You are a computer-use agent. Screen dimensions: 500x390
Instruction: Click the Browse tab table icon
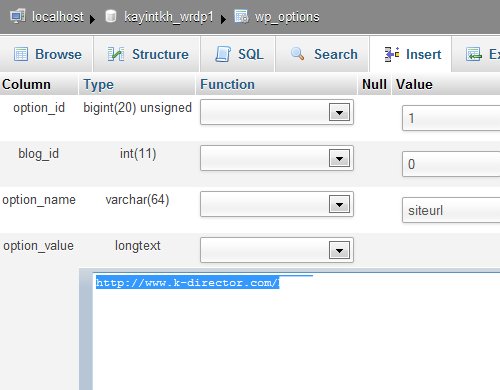pos(21,54)
